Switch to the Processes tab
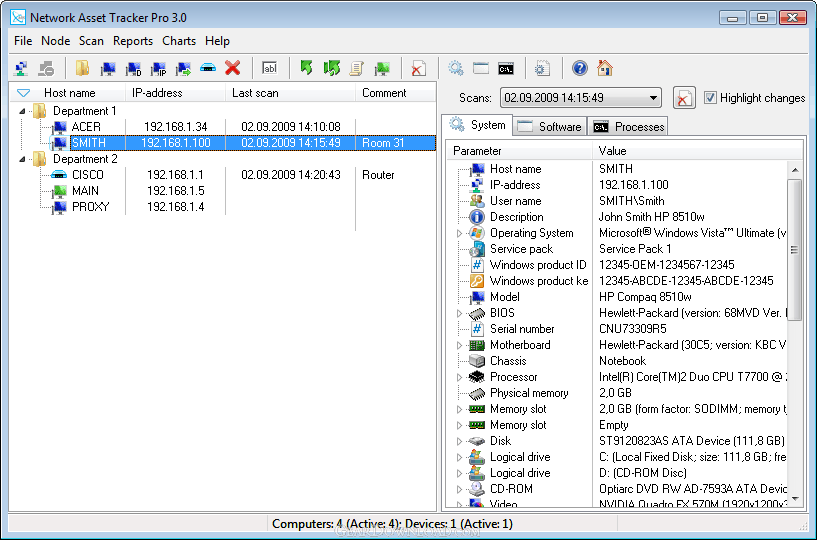The width and height of the screenshot is (817, 540). [x=628, y=127]
